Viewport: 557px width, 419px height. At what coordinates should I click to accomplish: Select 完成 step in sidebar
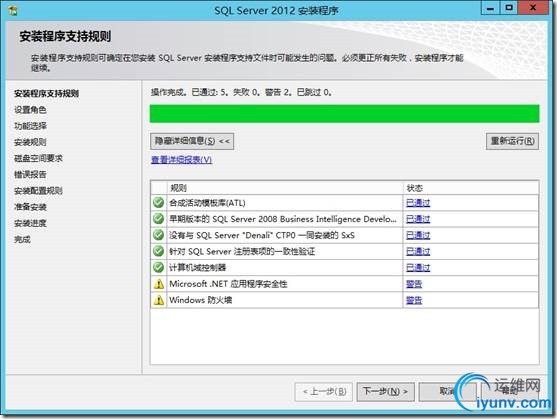[x=22, y=239]
